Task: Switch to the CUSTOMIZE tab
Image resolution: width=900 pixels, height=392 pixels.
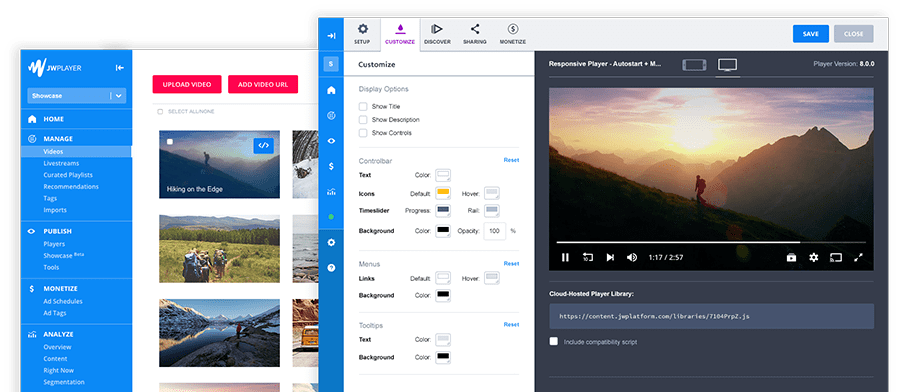Action: pyautogui.click(x=400, y=34)
